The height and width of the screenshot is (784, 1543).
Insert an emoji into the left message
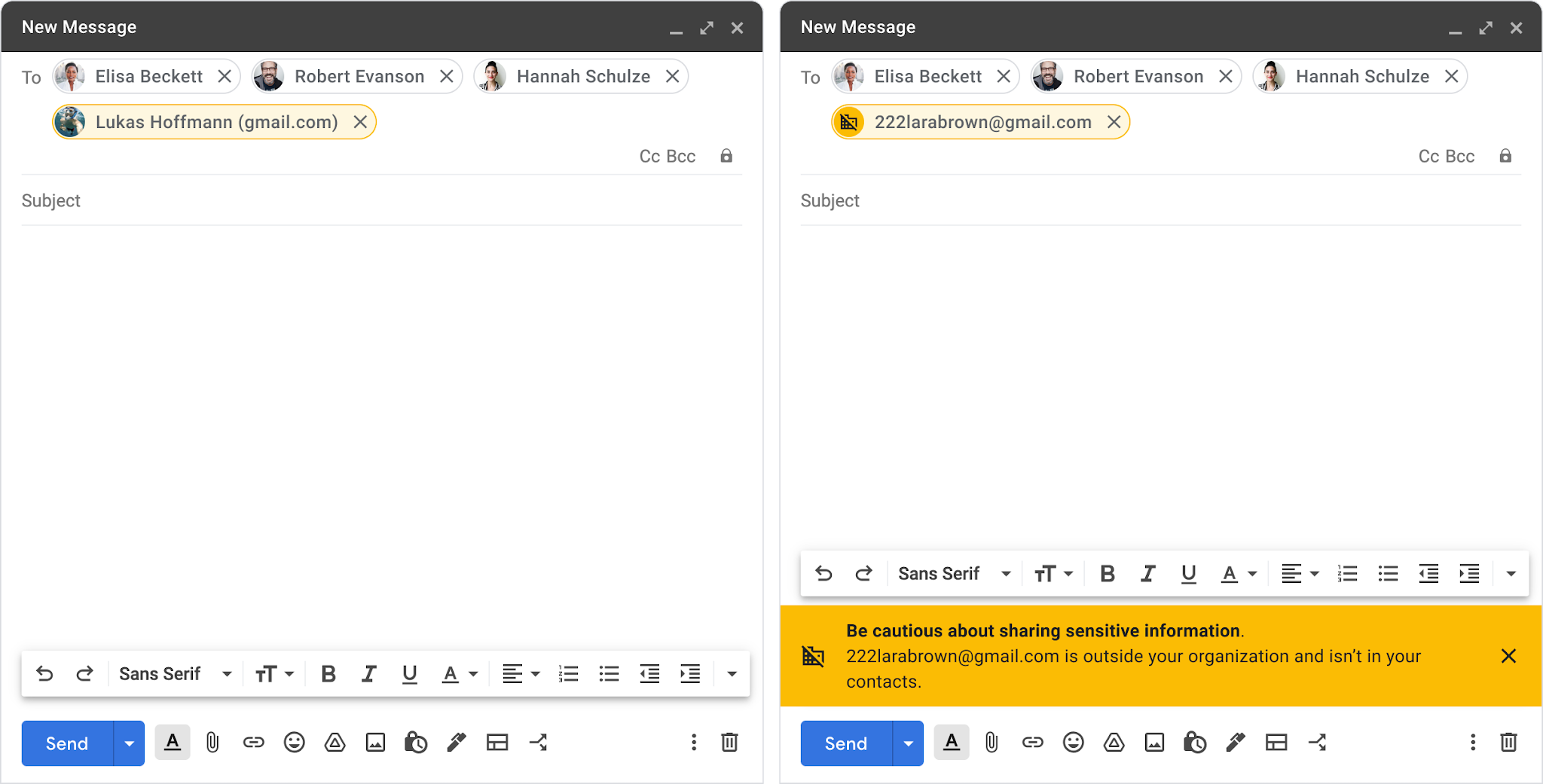tap(294, 743)
